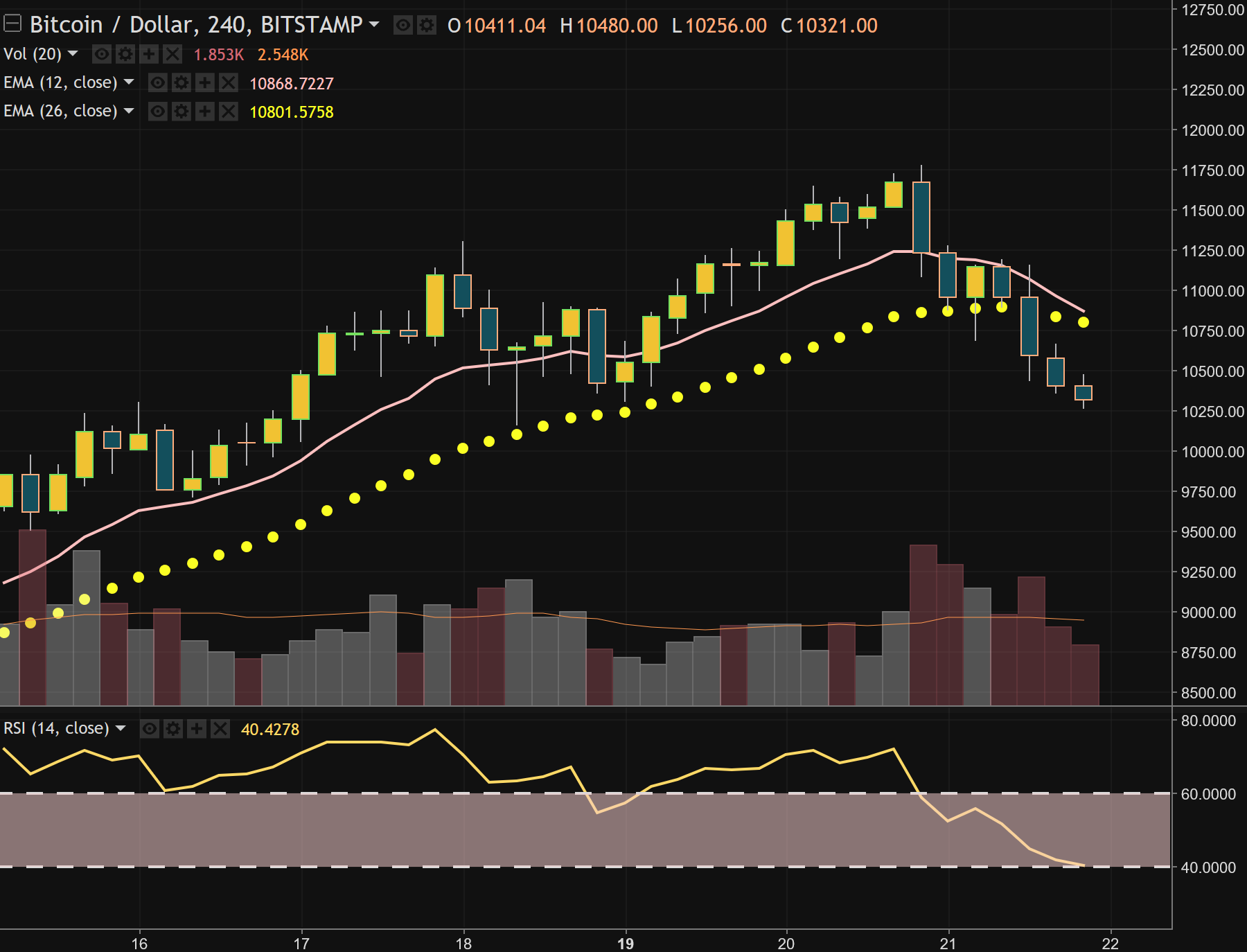Select the tallest red volume bar near date 21
1247x952 pixels.
click(923, 625)
